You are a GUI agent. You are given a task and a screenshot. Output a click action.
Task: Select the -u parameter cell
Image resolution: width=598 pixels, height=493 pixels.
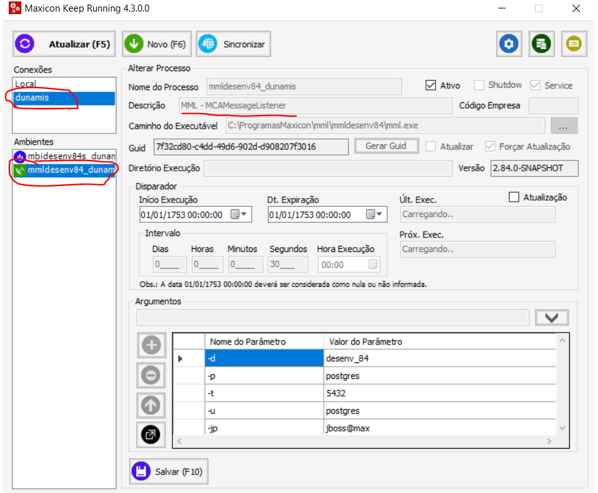(264, 411)
